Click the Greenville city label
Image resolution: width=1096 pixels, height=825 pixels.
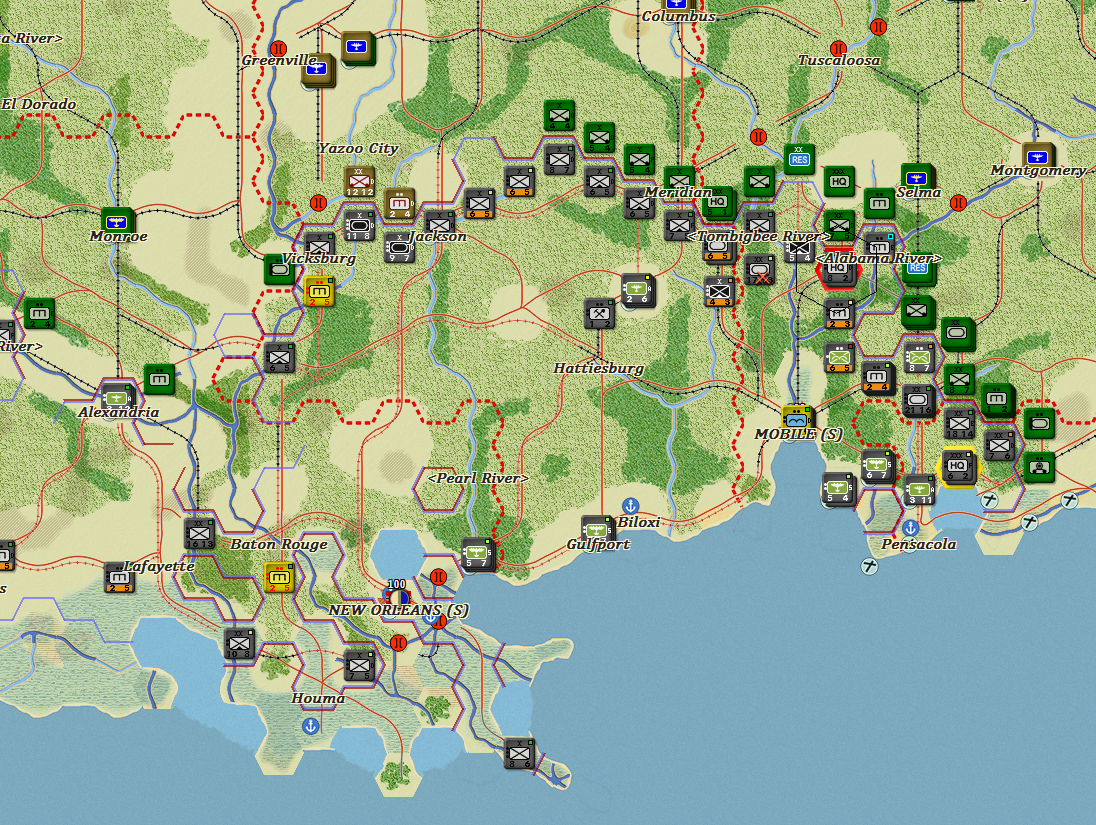coord(279,61)
